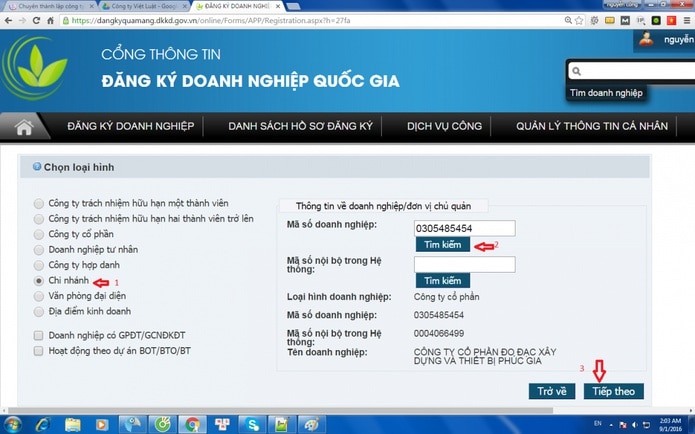Click the Trở về button
This screenshot has height=434, width=695.
[x=552, y=391]
